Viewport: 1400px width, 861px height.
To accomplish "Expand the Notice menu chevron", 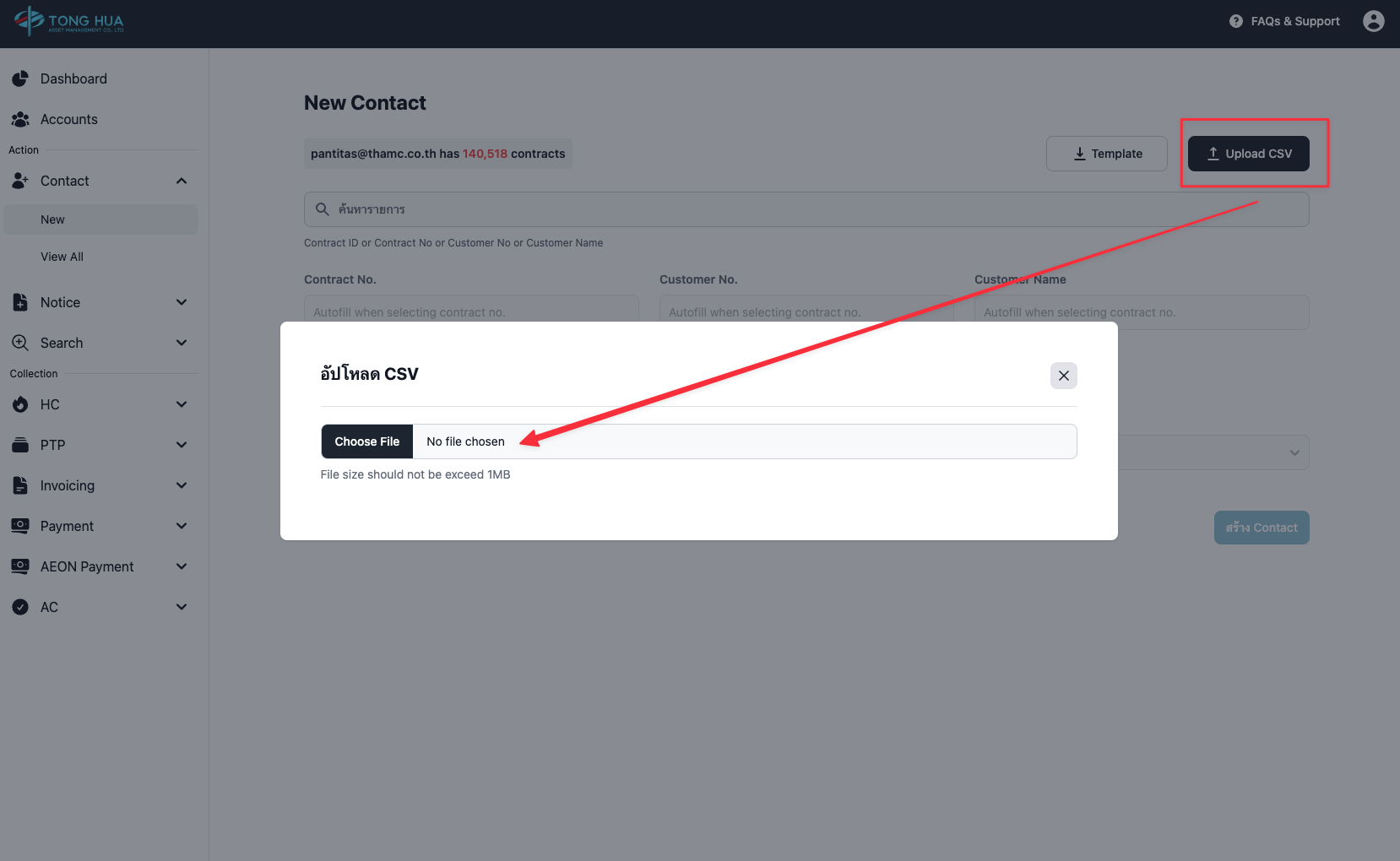I will tap(182, 302).
